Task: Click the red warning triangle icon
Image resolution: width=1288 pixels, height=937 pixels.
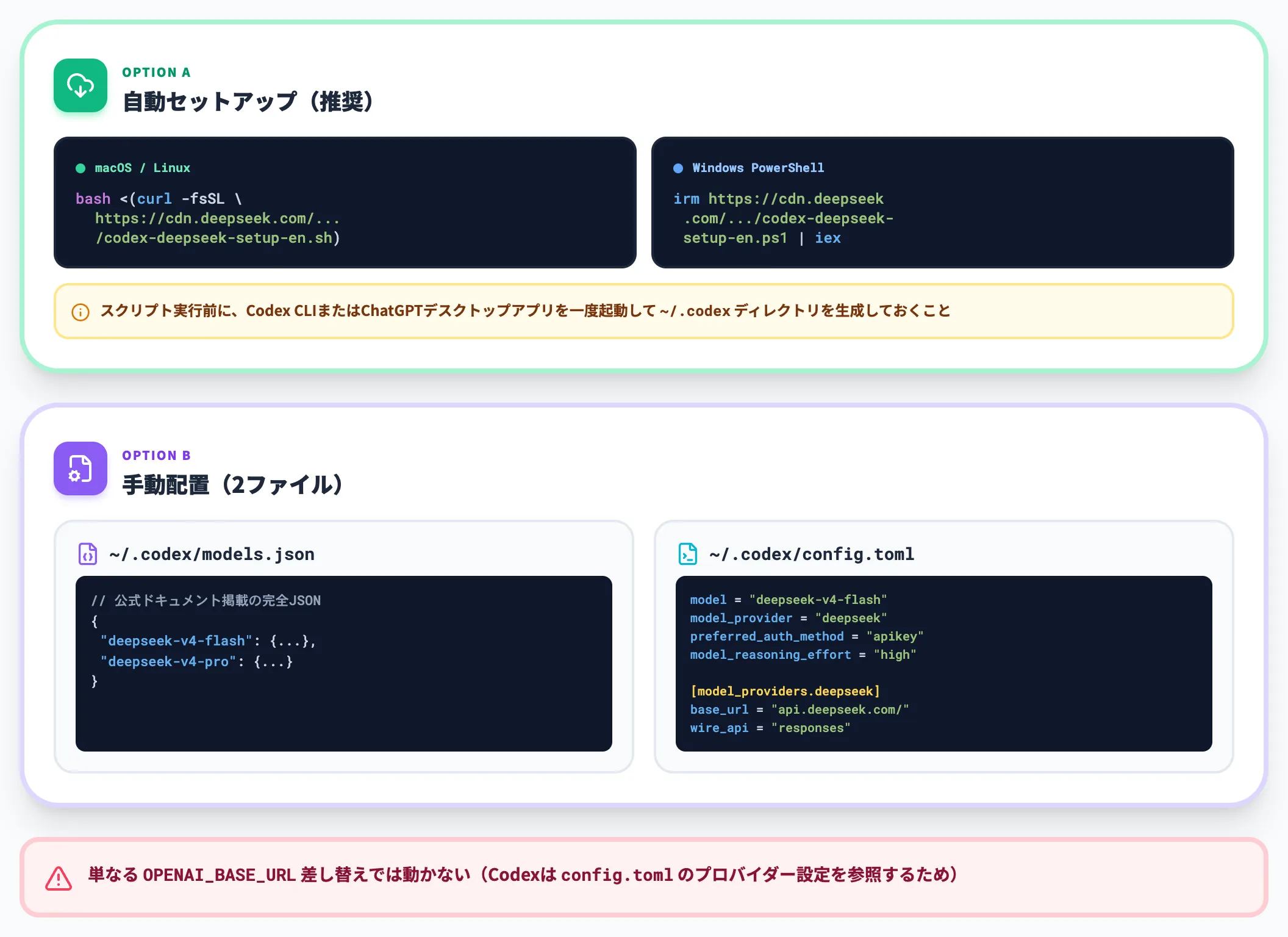Action: [x=59, y=878]
